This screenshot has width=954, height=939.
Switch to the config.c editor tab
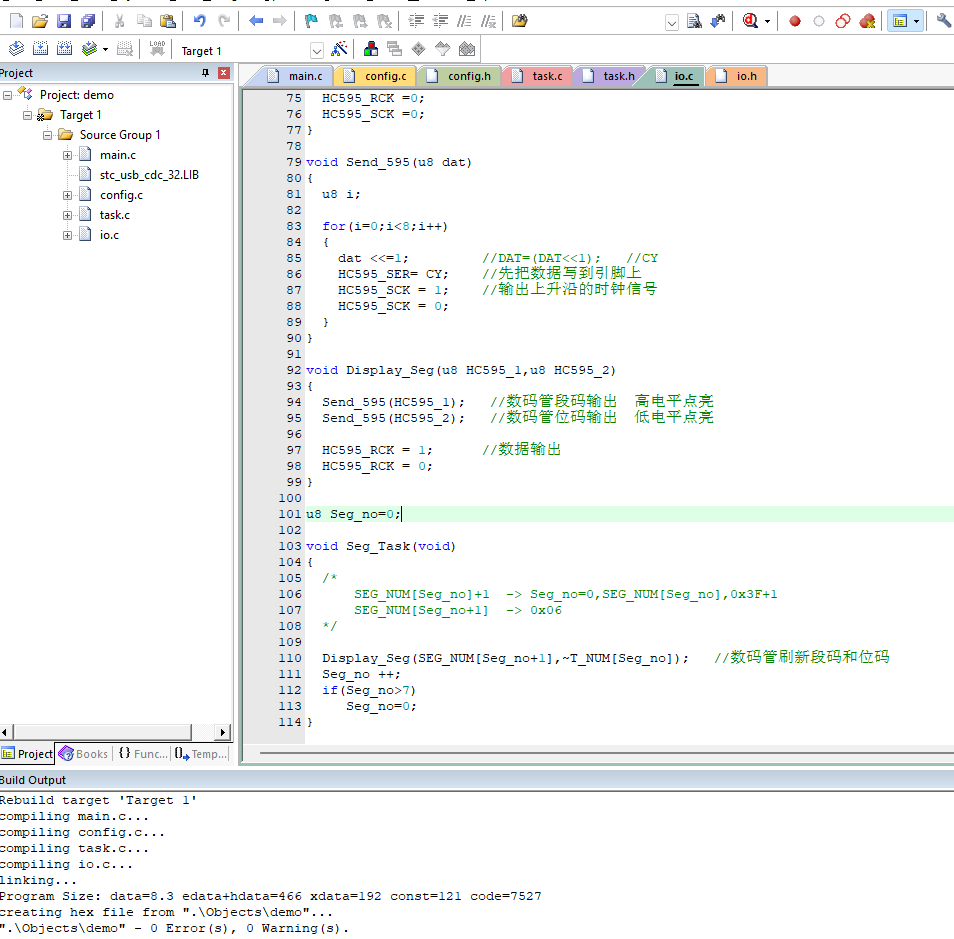[376, 76]
